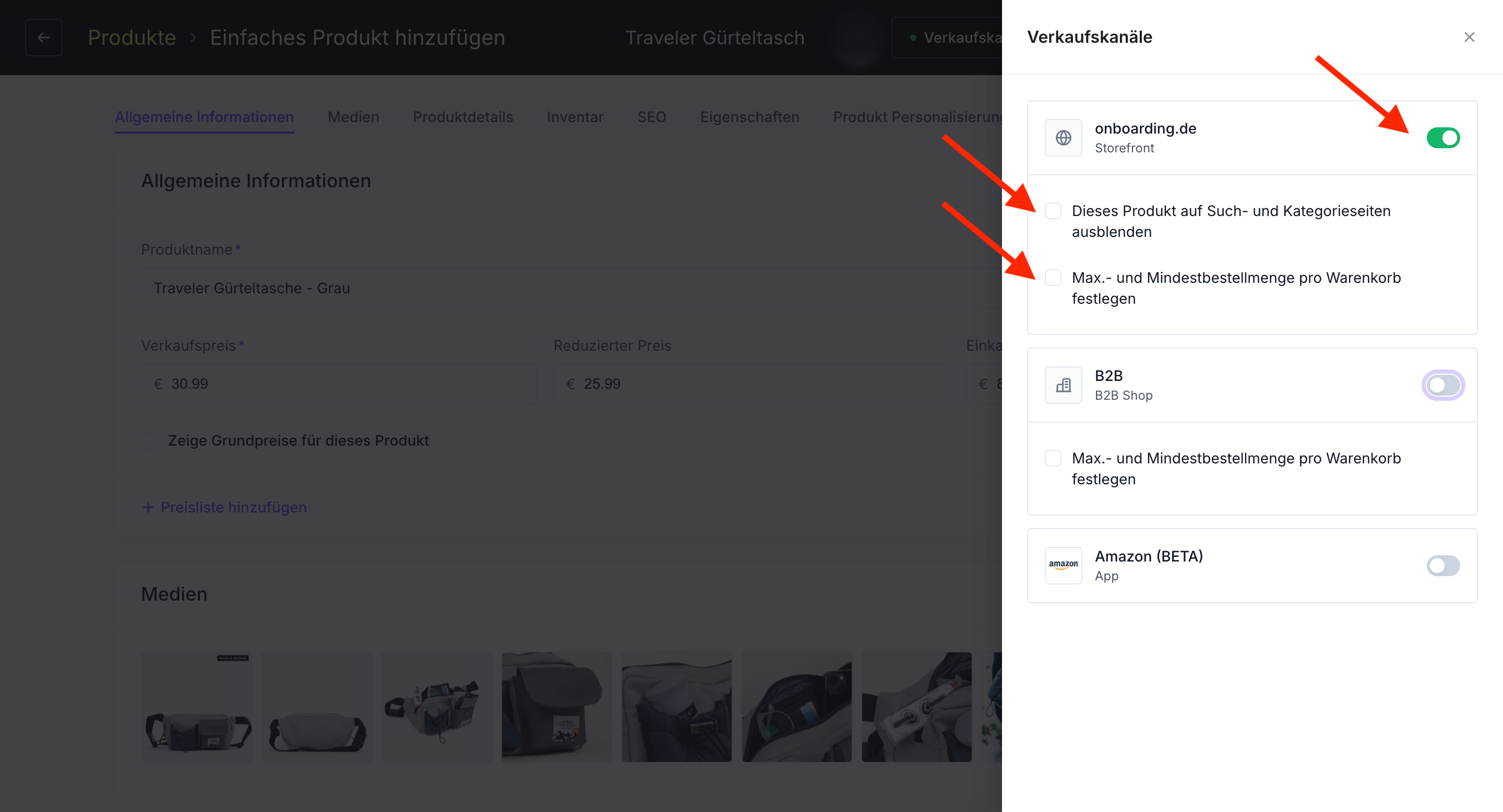1503x812 pixels.
Task: Switch to the Eigenschaften tab
Action: coord(749,117)
